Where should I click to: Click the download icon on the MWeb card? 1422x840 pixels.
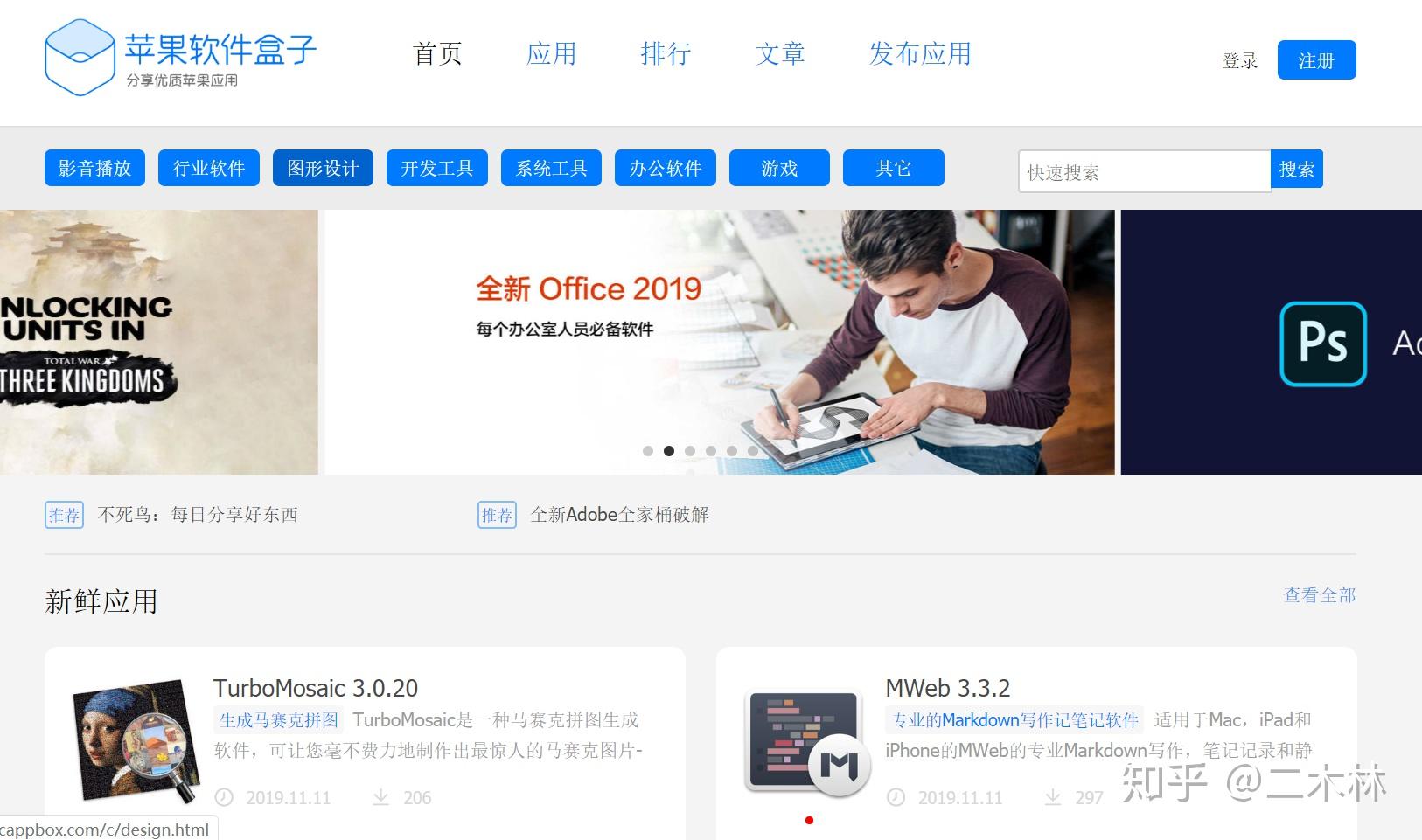[1053, 797]
